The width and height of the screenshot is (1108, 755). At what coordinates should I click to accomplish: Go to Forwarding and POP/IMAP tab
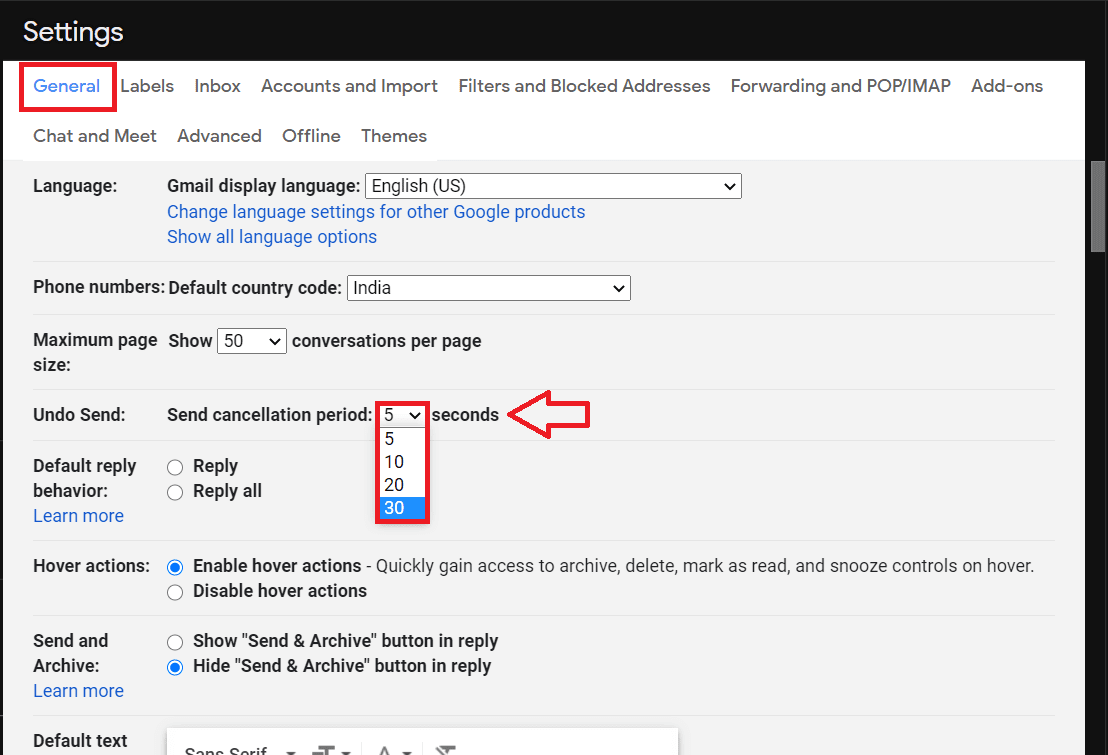tap(840, 86)
